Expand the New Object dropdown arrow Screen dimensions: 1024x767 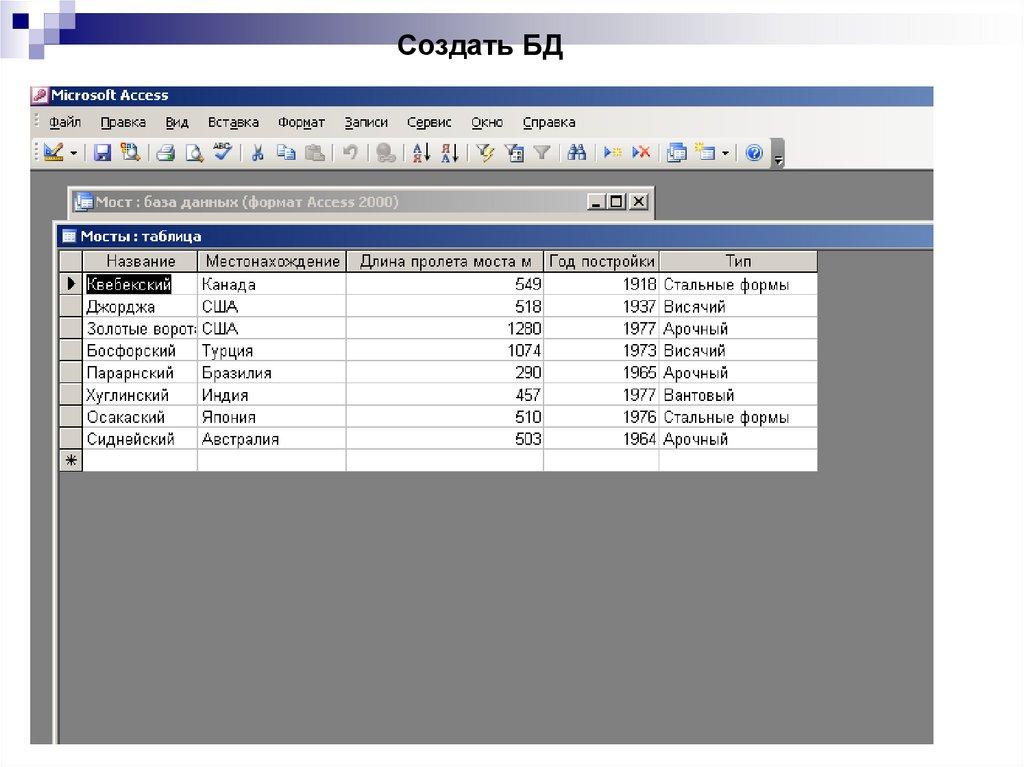tap(726, 153)
